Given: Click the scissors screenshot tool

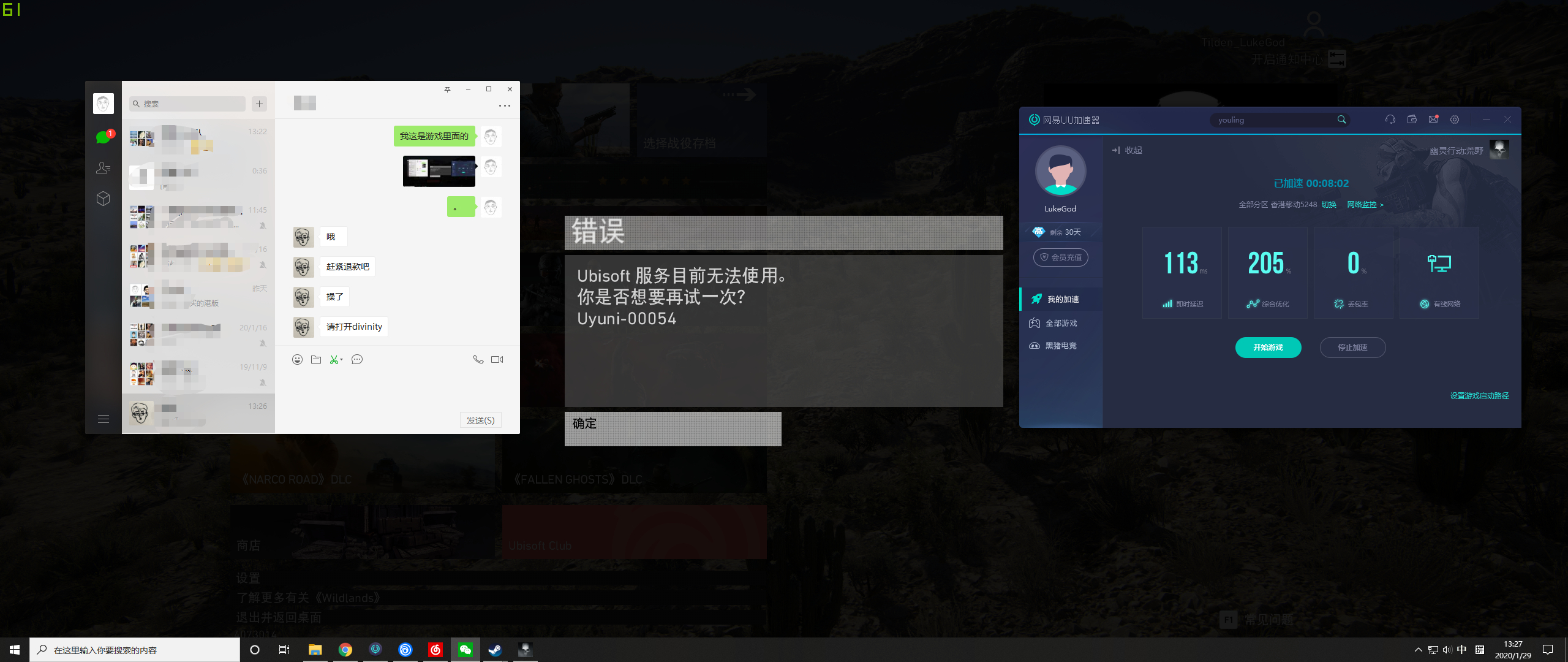Looking at the screenshot, I should point(333,360).
